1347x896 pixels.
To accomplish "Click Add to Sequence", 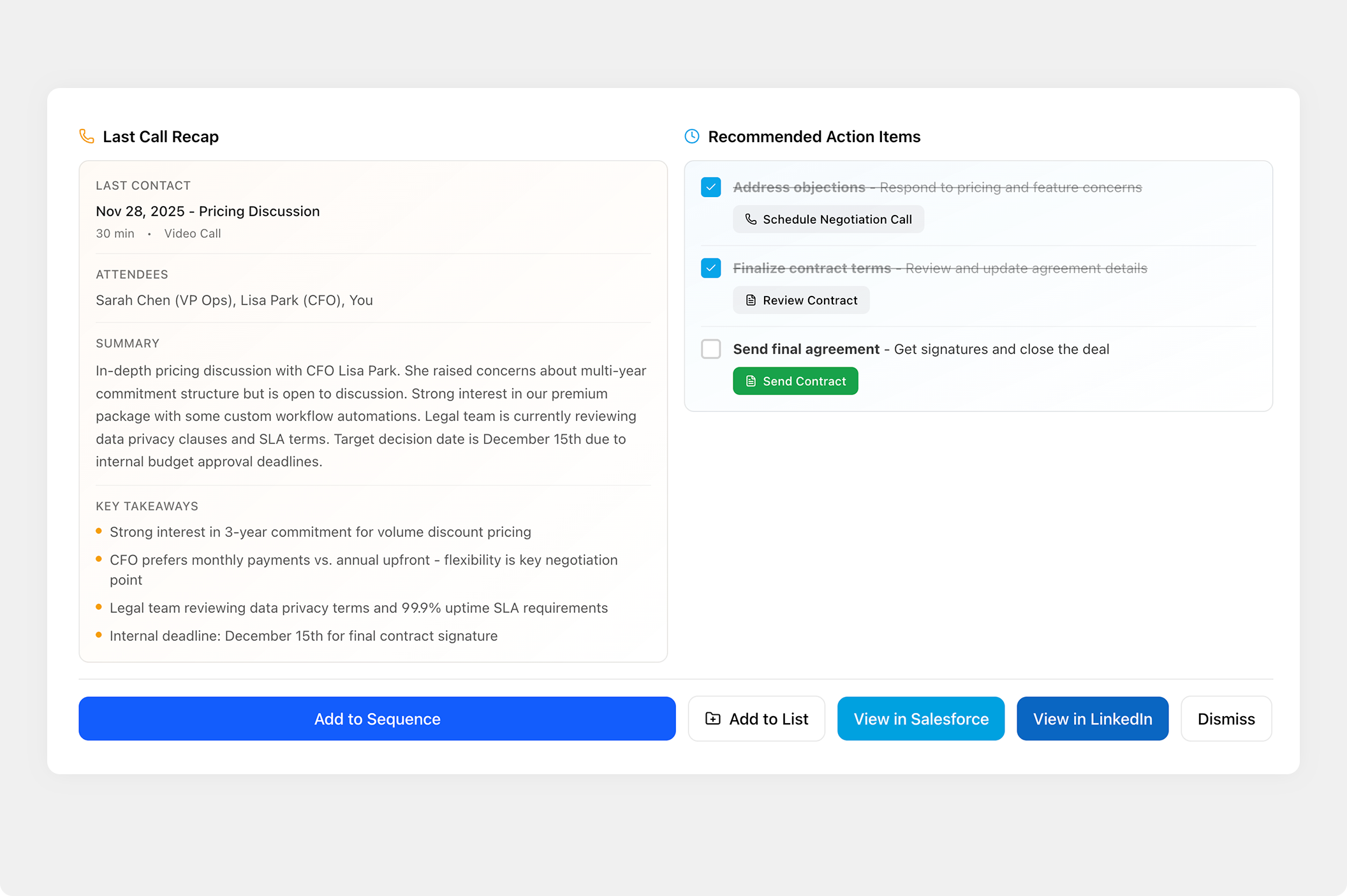I will point(377,718).
